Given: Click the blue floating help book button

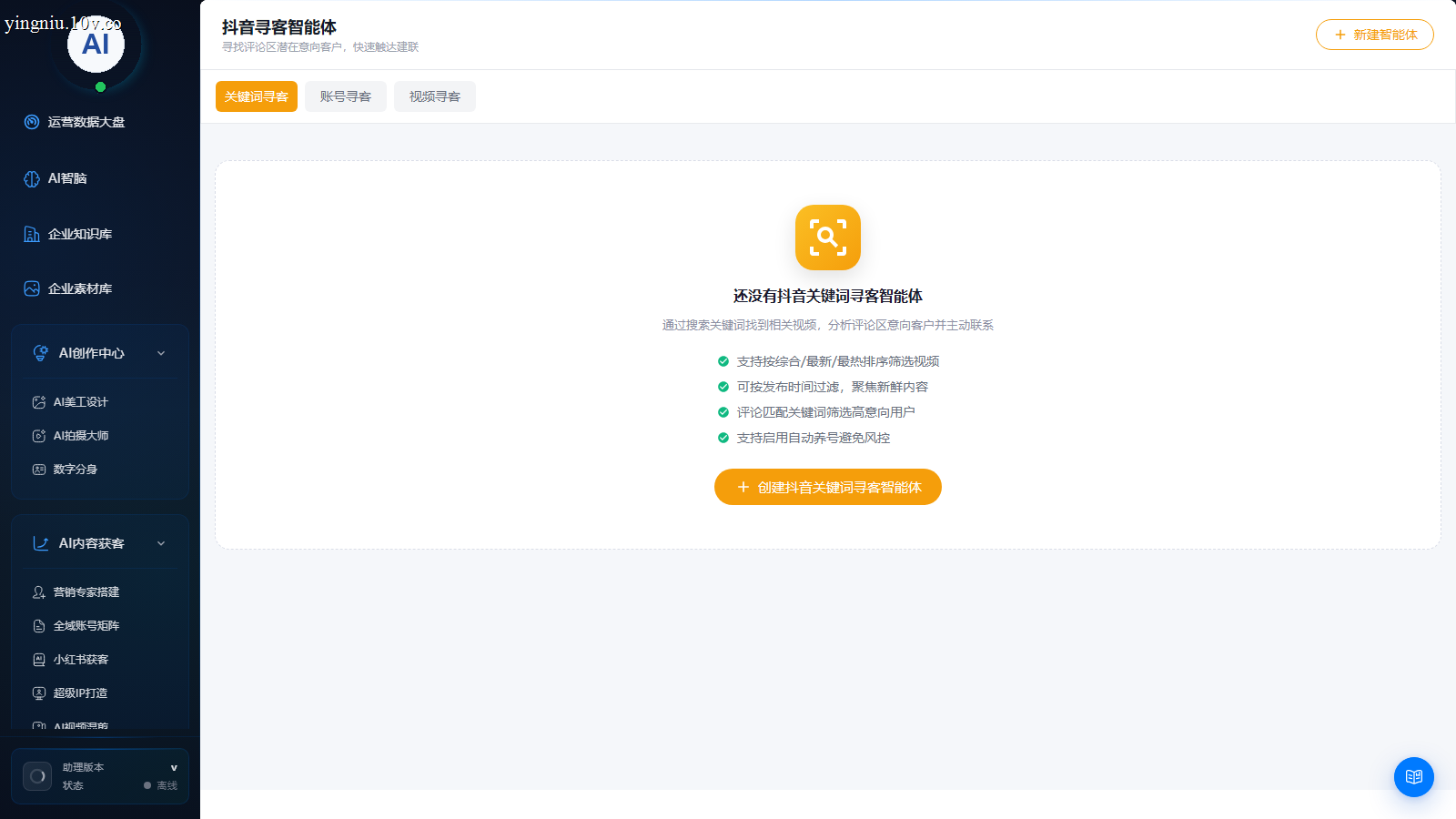Looking at the screenshot, I should 1414,777.
